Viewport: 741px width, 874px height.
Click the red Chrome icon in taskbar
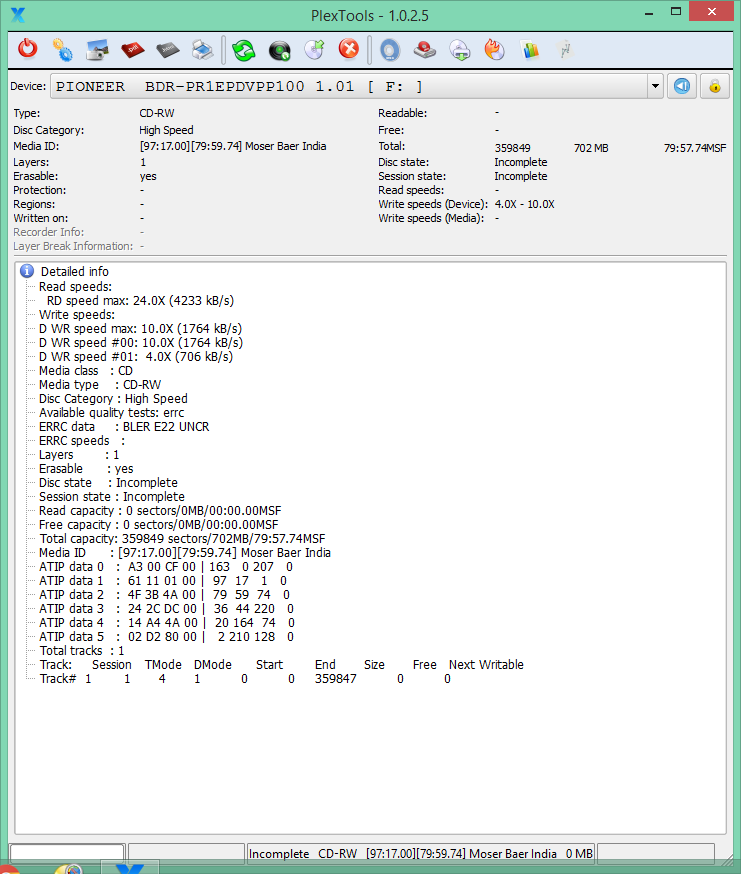point(9,869)
